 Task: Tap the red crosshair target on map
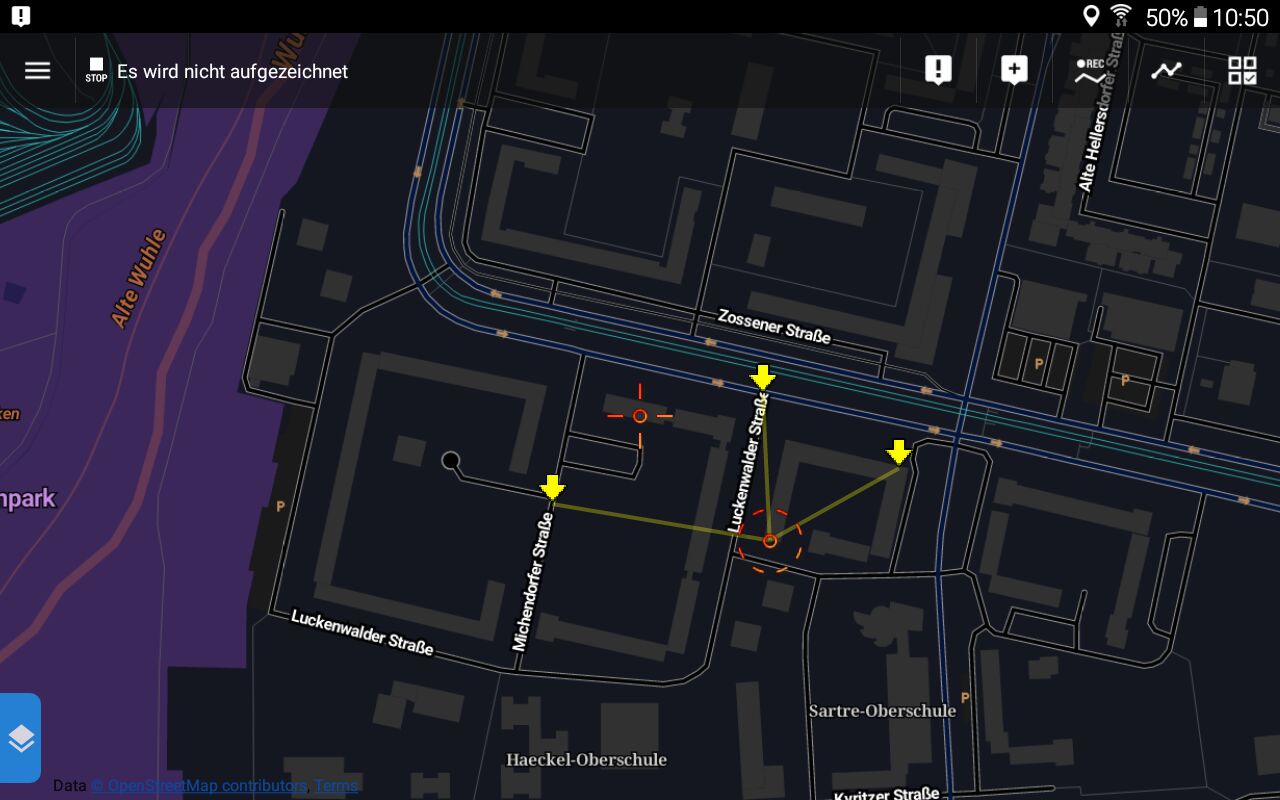click(640, 416)
